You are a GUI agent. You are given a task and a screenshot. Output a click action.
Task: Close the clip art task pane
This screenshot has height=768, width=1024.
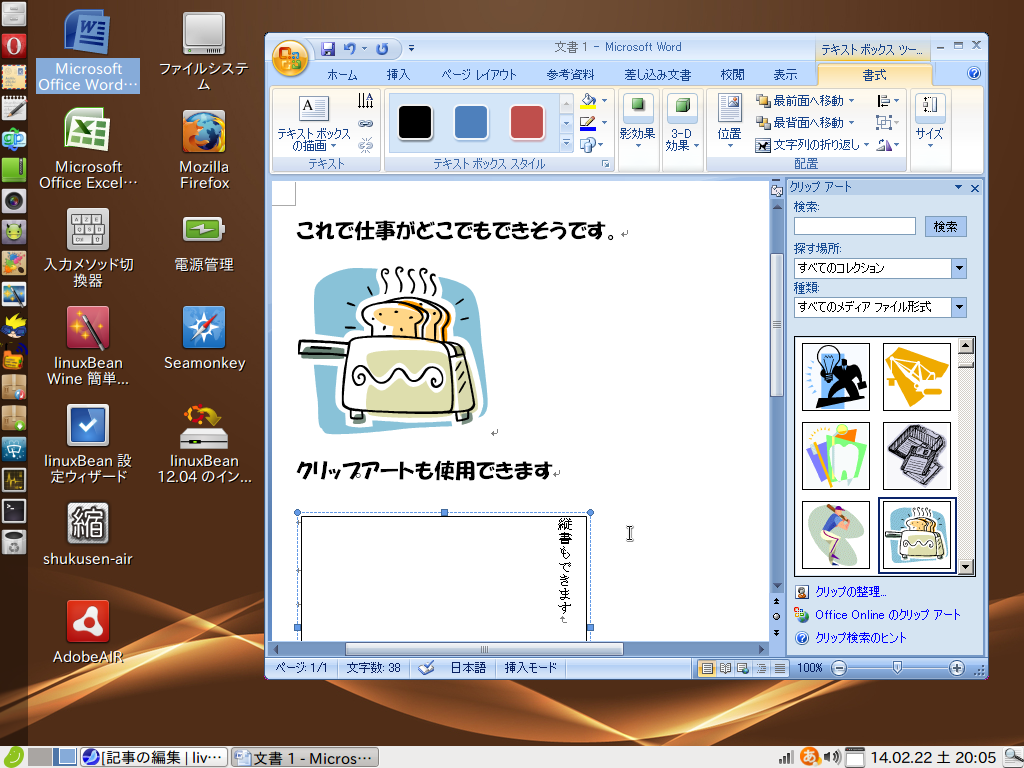[975, 188]
